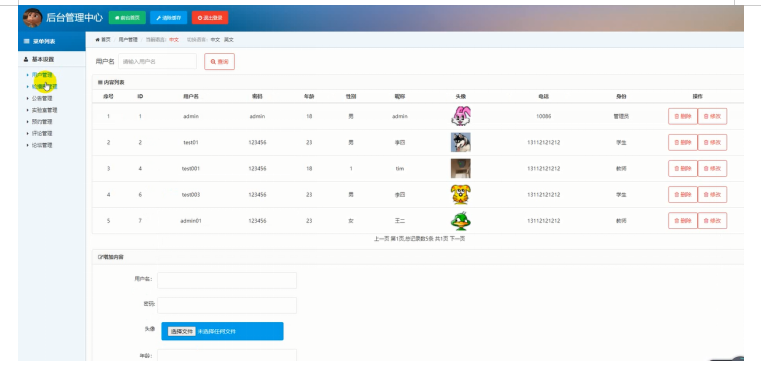Click the photo avatar for test001
Viewport: 761px width, 372px height.
coord(461,169)
